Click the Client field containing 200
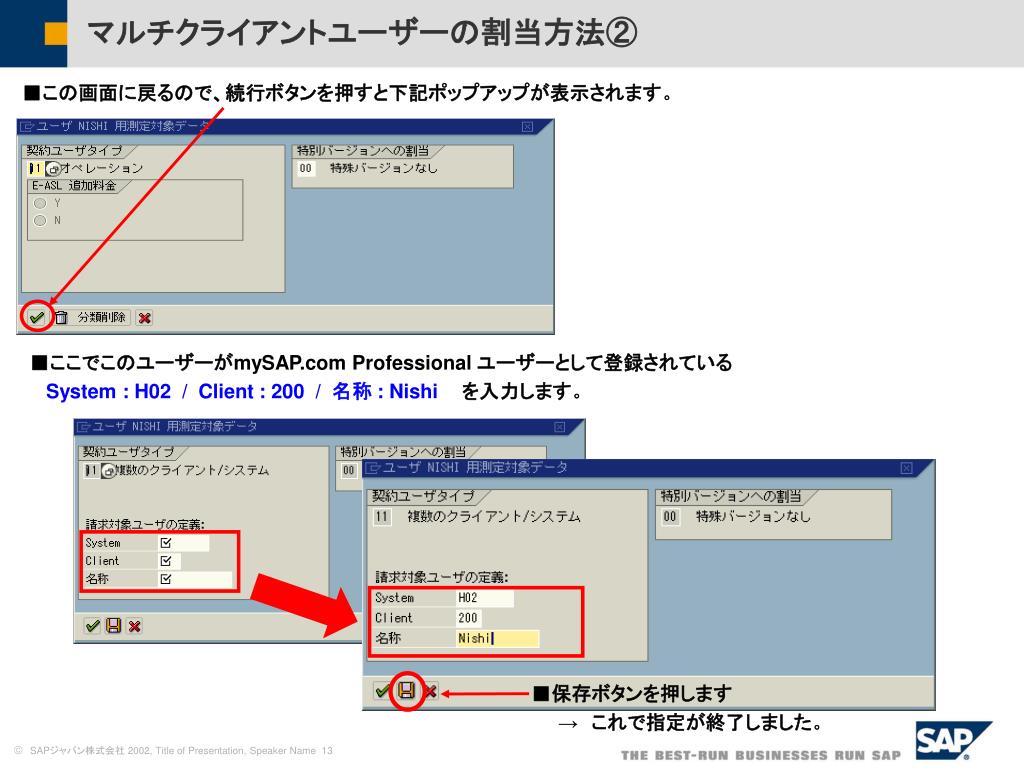 [468, 618]
